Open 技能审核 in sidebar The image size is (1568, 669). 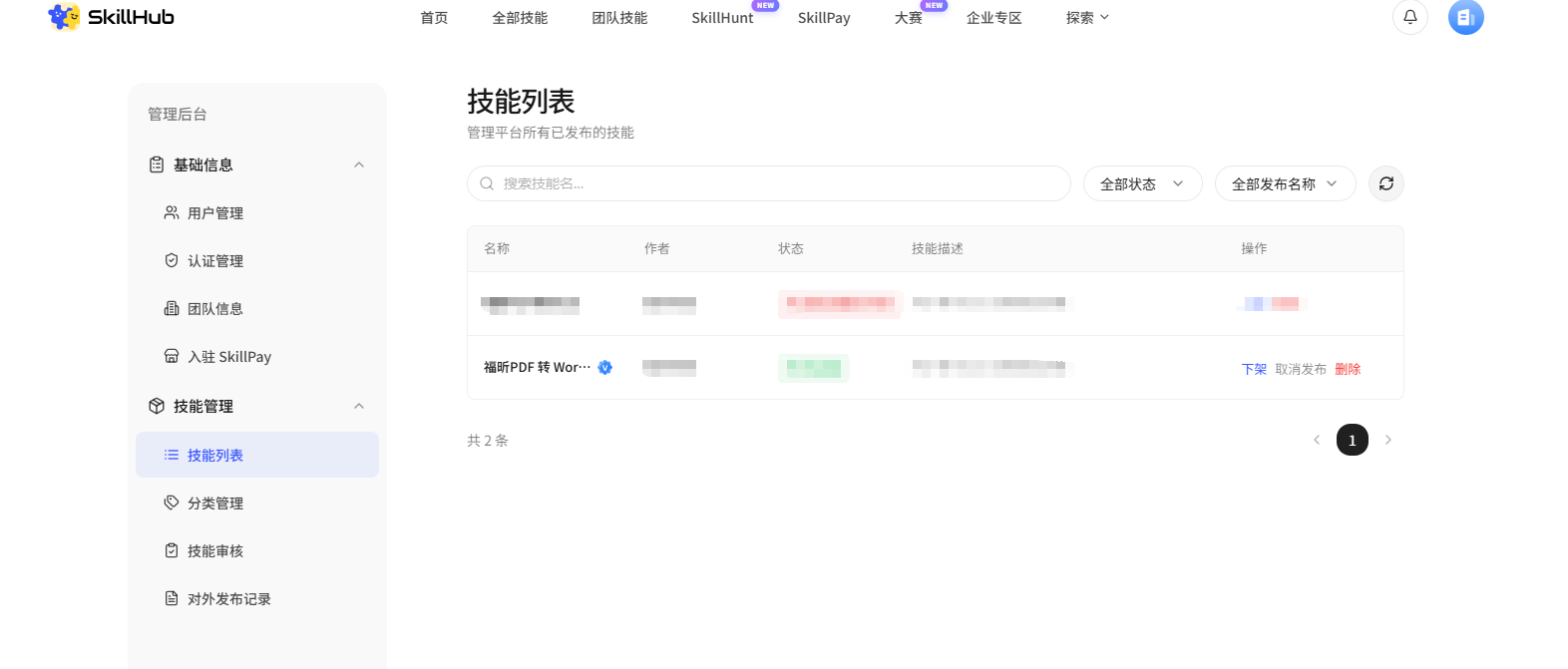pos(257,550)
